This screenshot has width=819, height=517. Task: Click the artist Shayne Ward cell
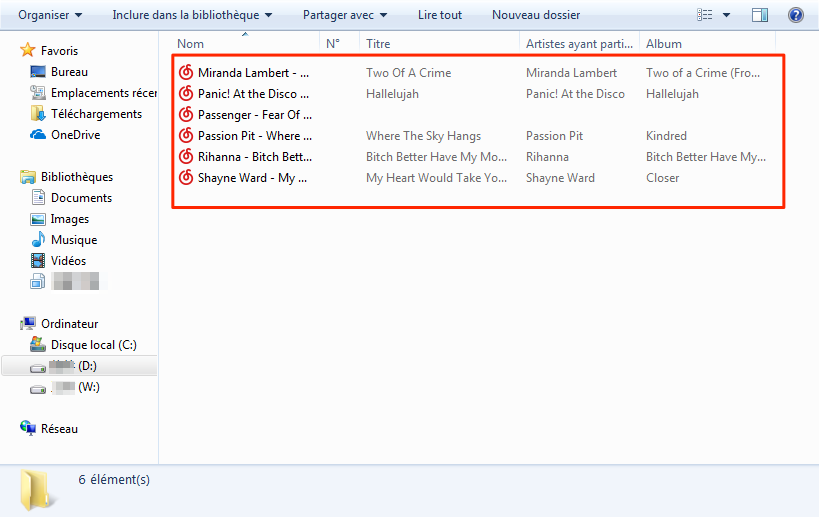pyautogui.click(x=560, y=178)
